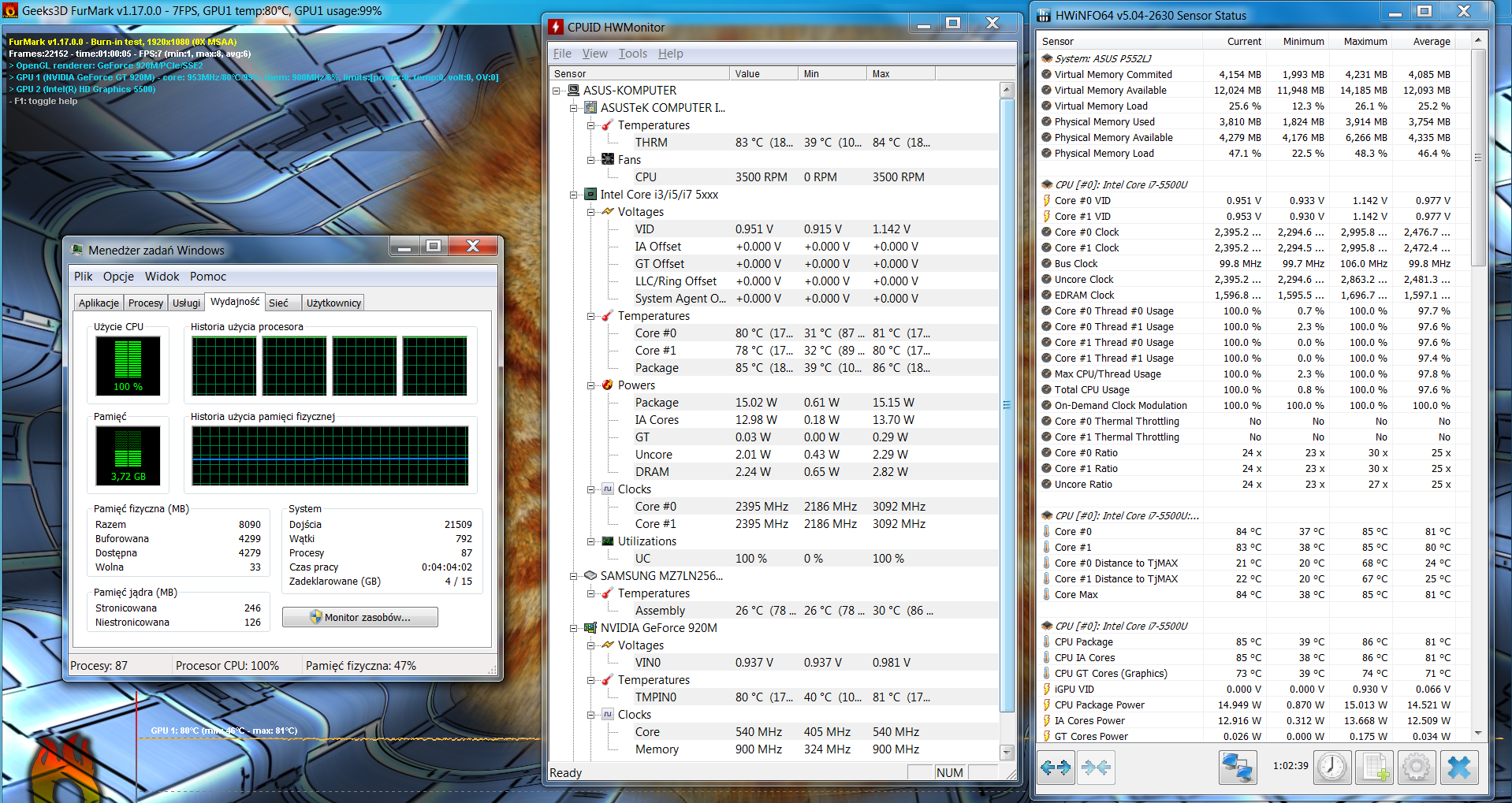Collapse the Utilizations node in HWMonitor
1512x803 pixels.
tap(590, 541)
